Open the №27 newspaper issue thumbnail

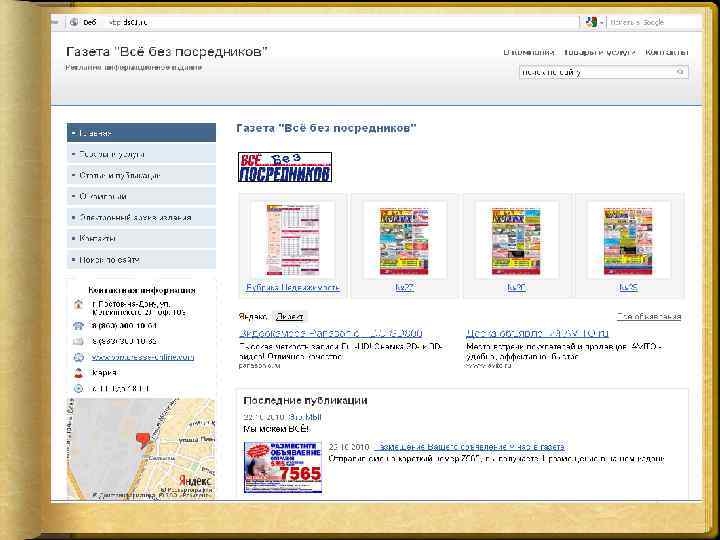pyautogui.click(x=404, y=241)
